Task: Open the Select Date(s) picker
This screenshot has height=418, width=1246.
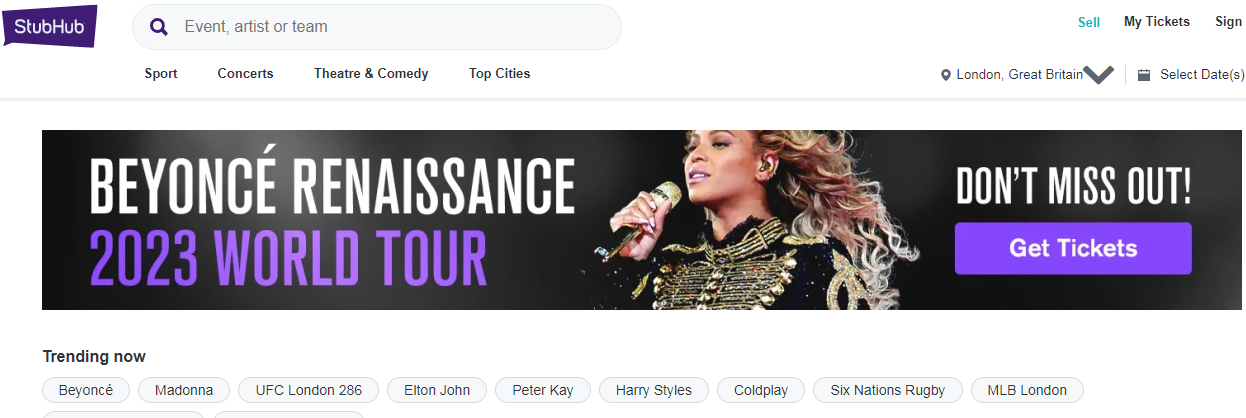Action: 1201,75
